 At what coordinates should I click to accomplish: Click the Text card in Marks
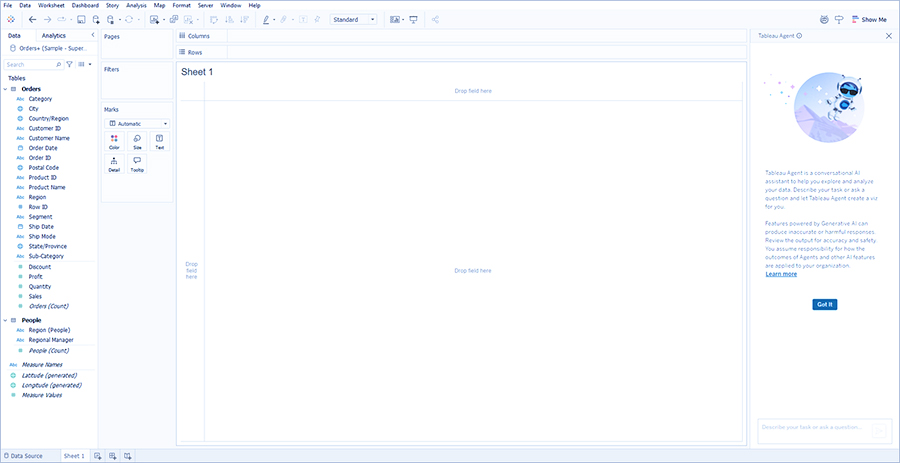(x=160, y=141)
